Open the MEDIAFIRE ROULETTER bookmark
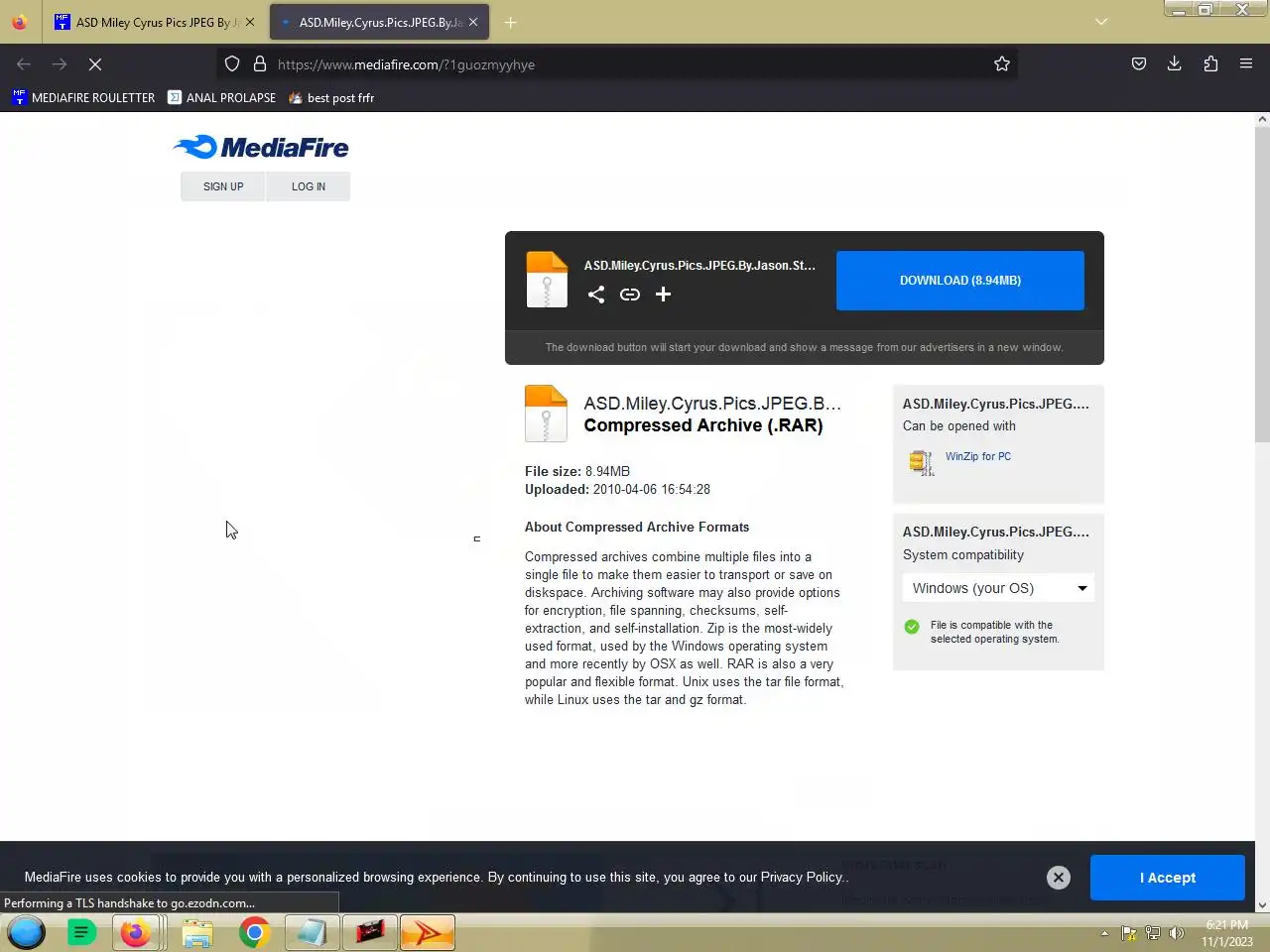Screen dimensions: 1270x952 pos(83,97)
